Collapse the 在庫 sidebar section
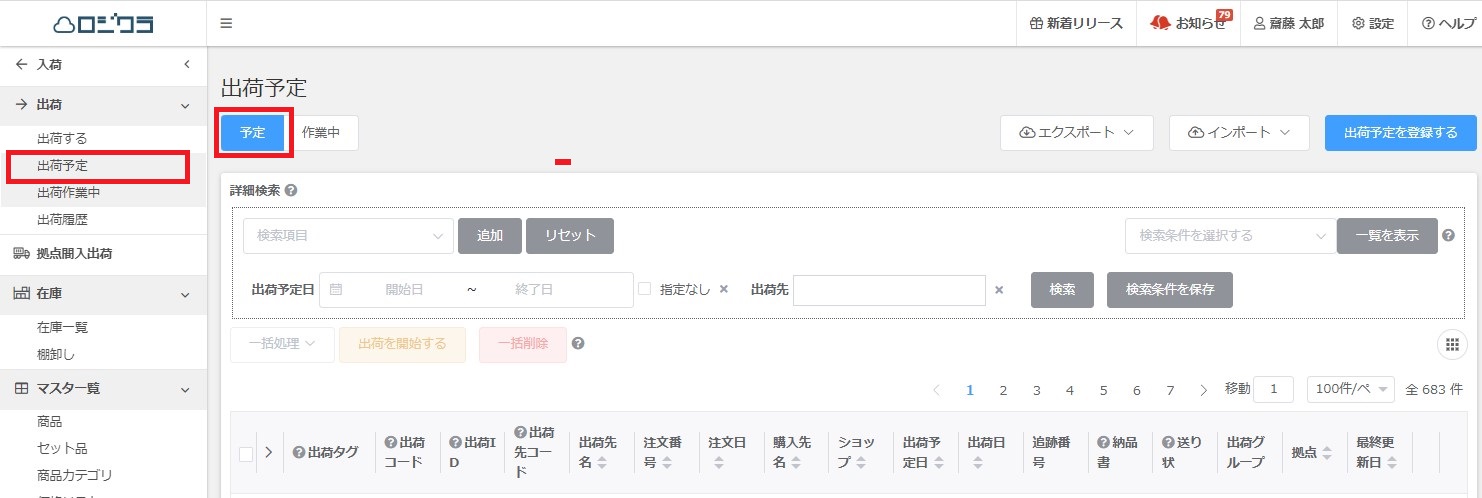Viewport: 1482px width, 498px height. pyautogui.click(x=184, y=295)
